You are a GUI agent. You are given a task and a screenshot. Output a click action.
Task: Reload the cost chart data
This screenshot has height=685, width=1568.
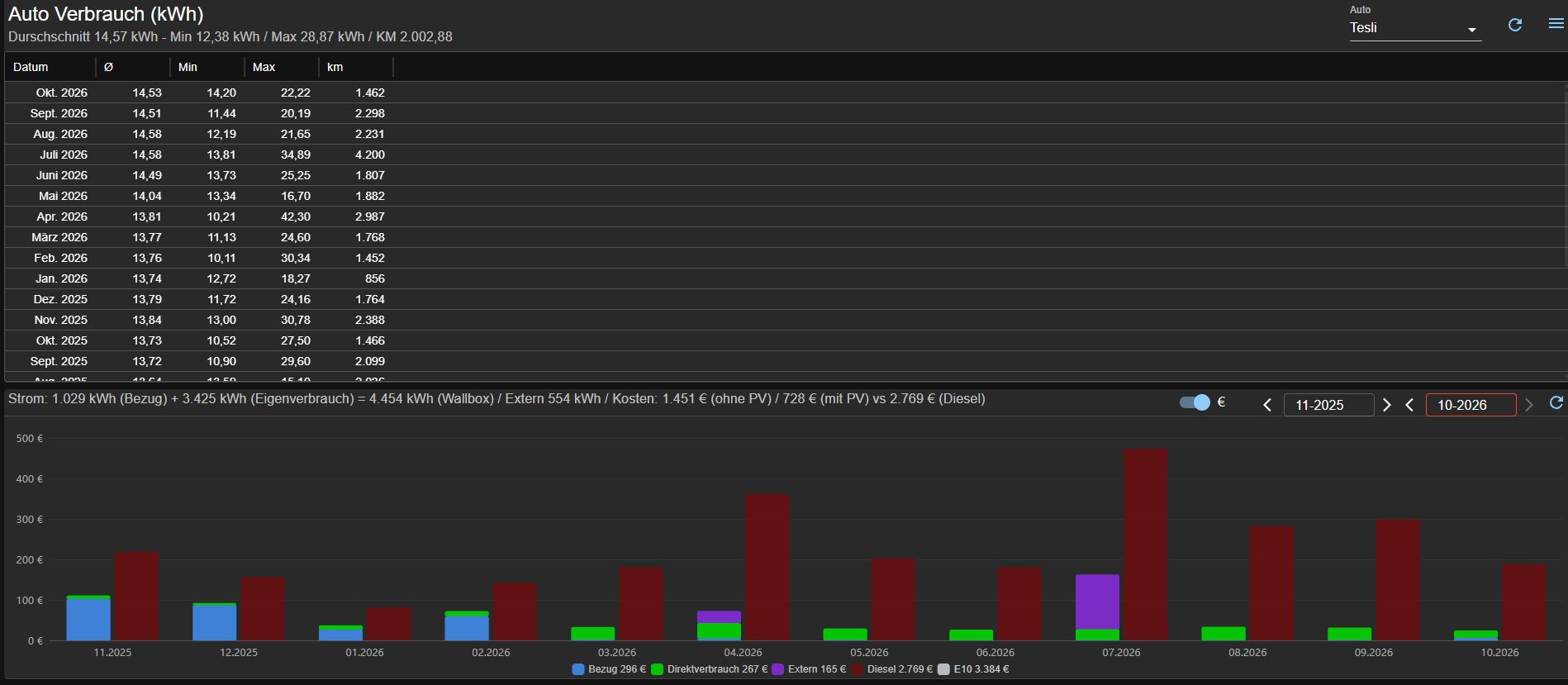[1556, 402]
